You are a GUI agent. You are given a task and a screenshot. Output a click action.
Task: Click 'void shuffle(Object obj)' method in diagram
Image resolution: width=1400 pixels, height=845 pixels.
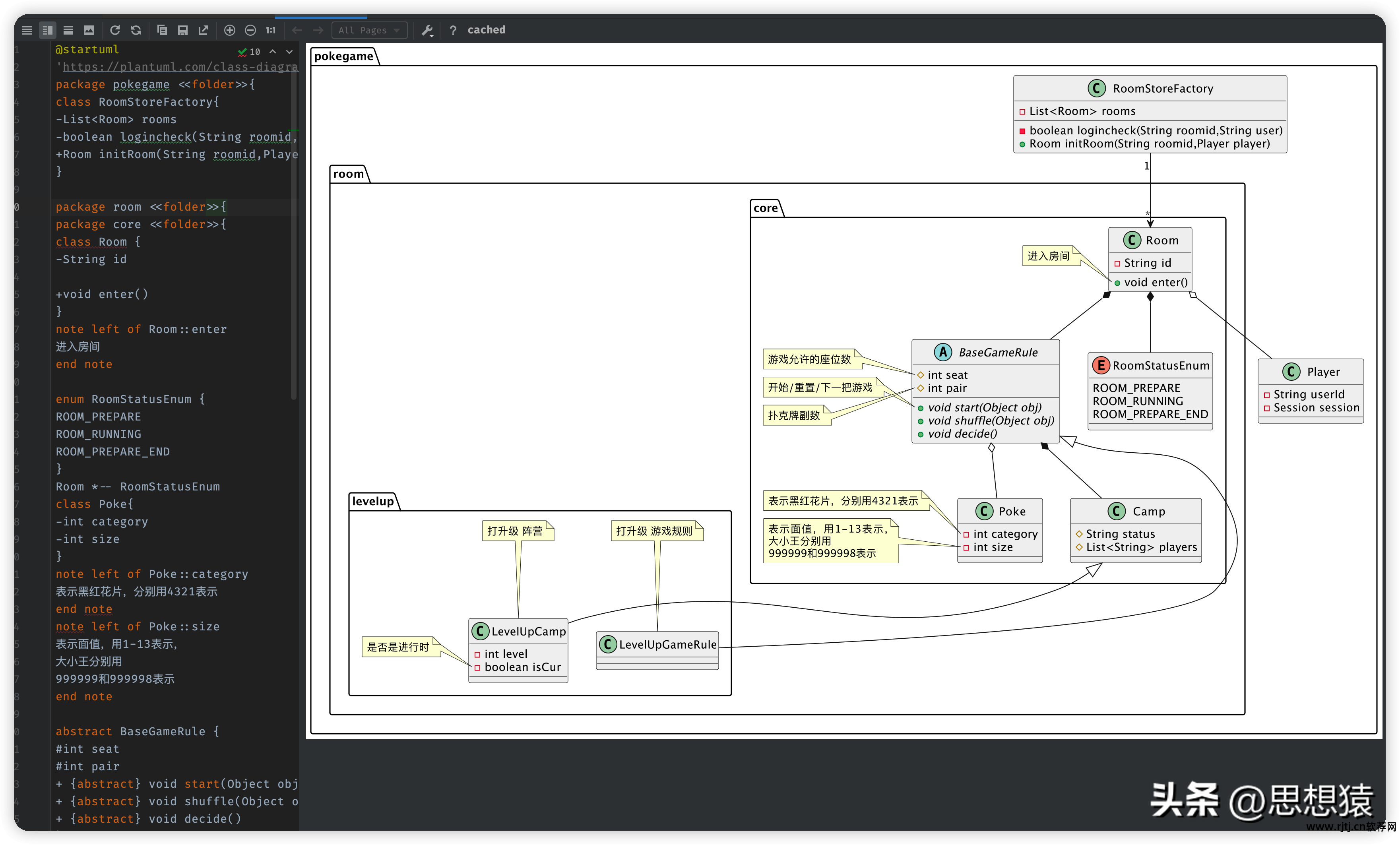[x=991, y=421]
